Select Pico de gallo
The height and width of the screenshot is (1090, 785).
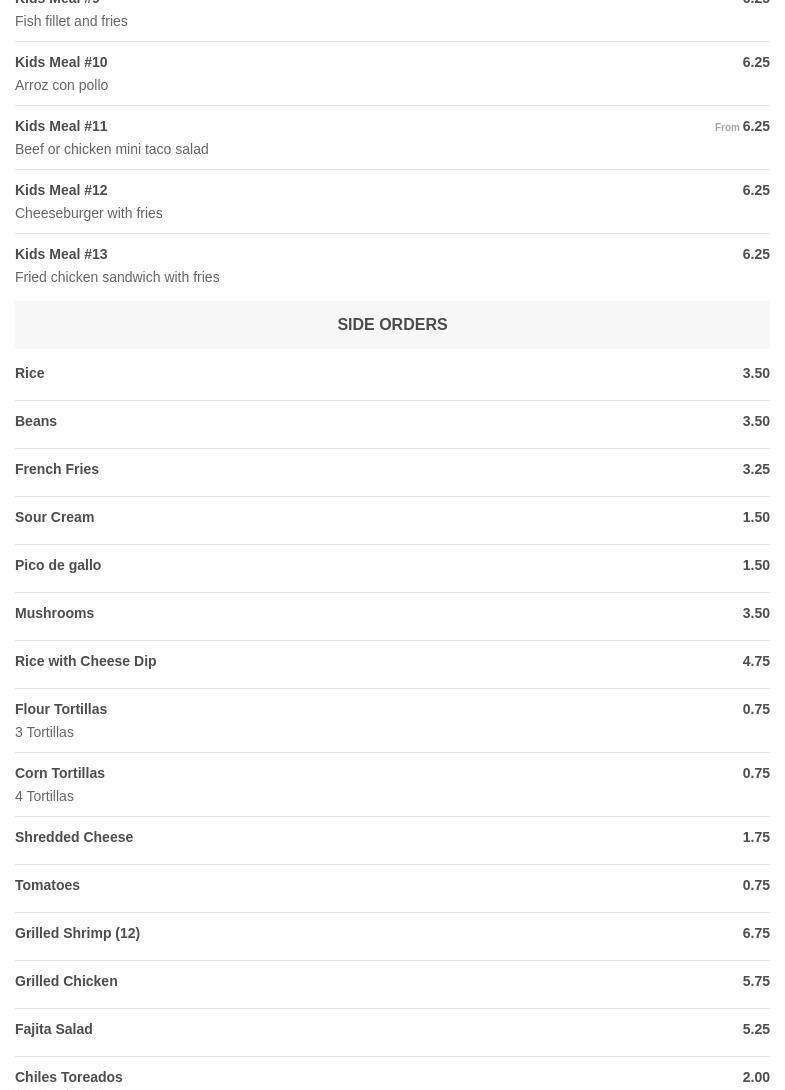click(x=58, y=566)
